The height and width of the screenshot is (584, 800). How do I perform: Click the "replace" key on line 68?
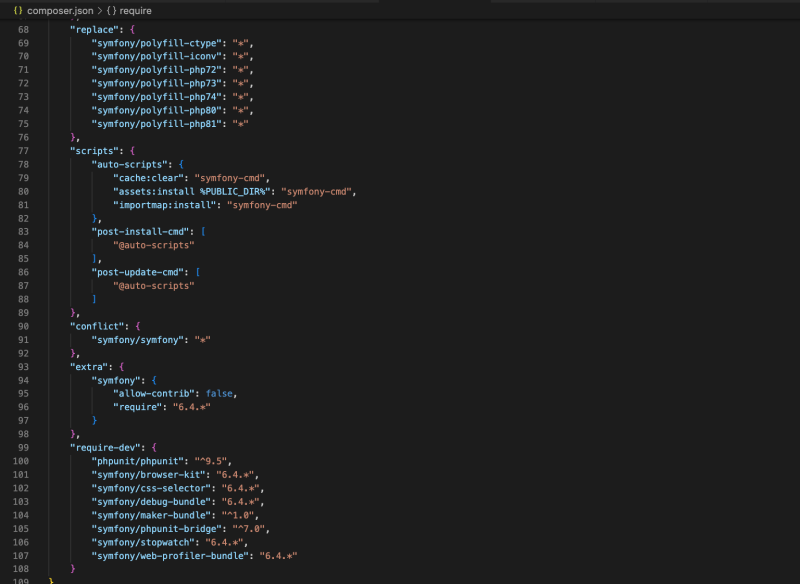(x=94, y=30)
